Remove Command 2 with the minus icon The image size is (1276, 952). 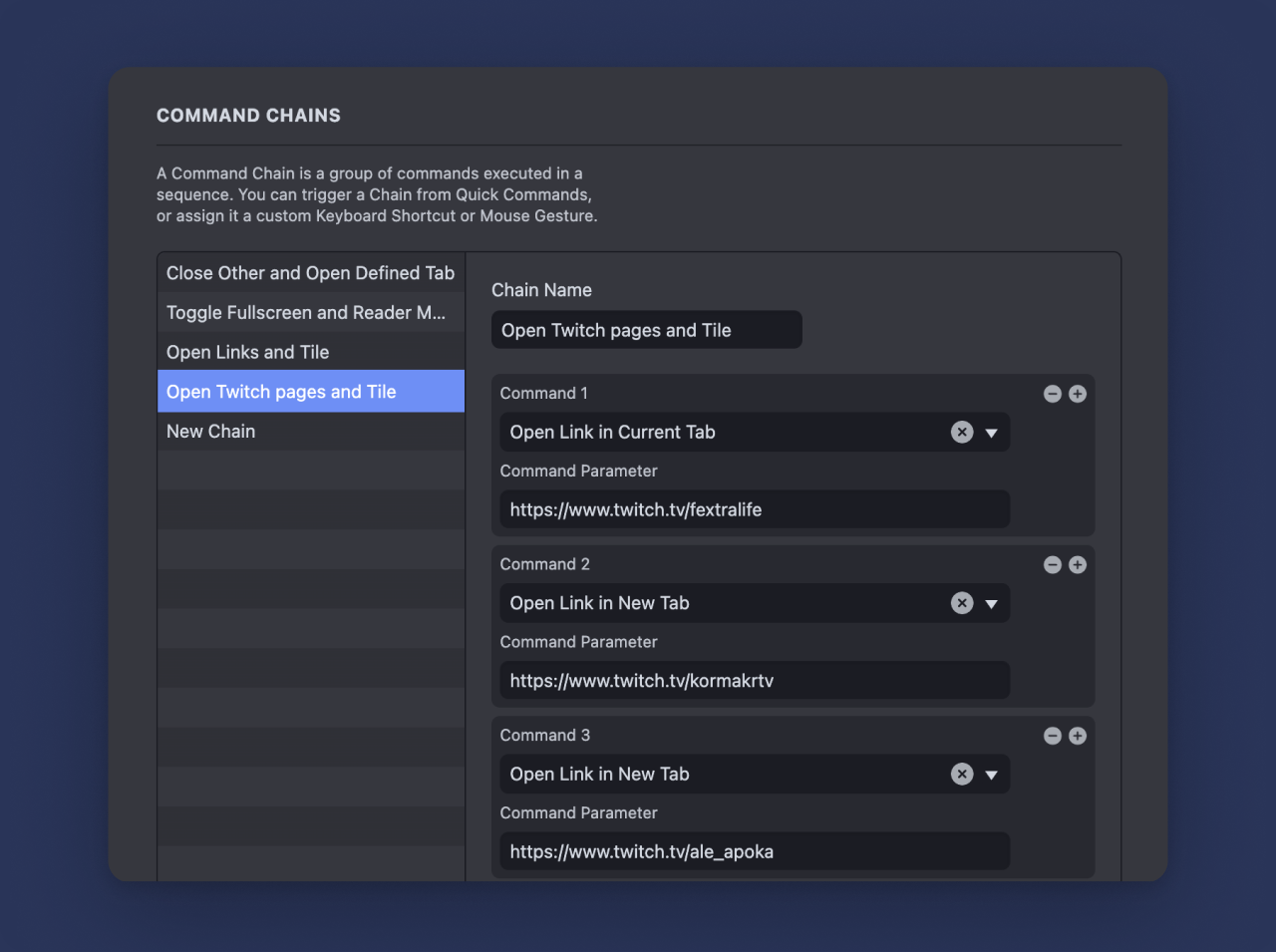point(1052,565)
